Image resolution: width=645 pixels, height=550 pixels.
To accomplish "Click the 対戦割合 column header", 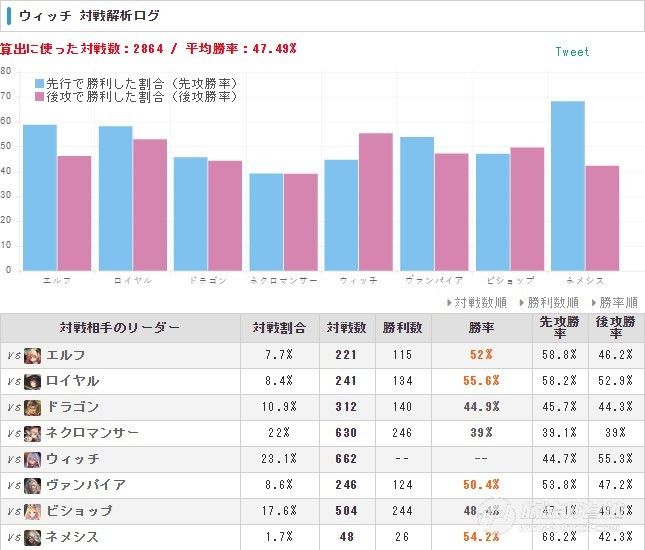I will click(280, 328).
